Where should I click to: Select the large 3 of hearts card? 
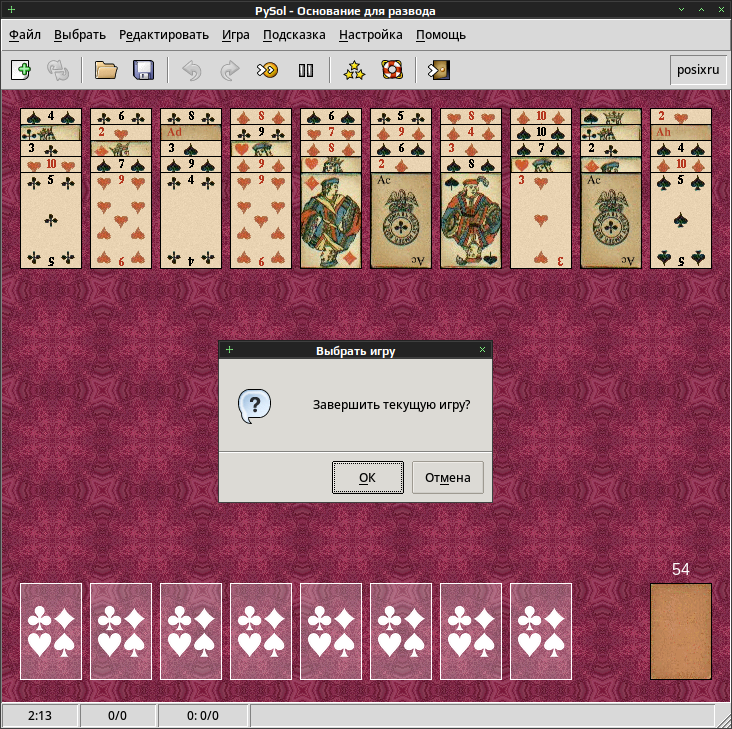541,220
